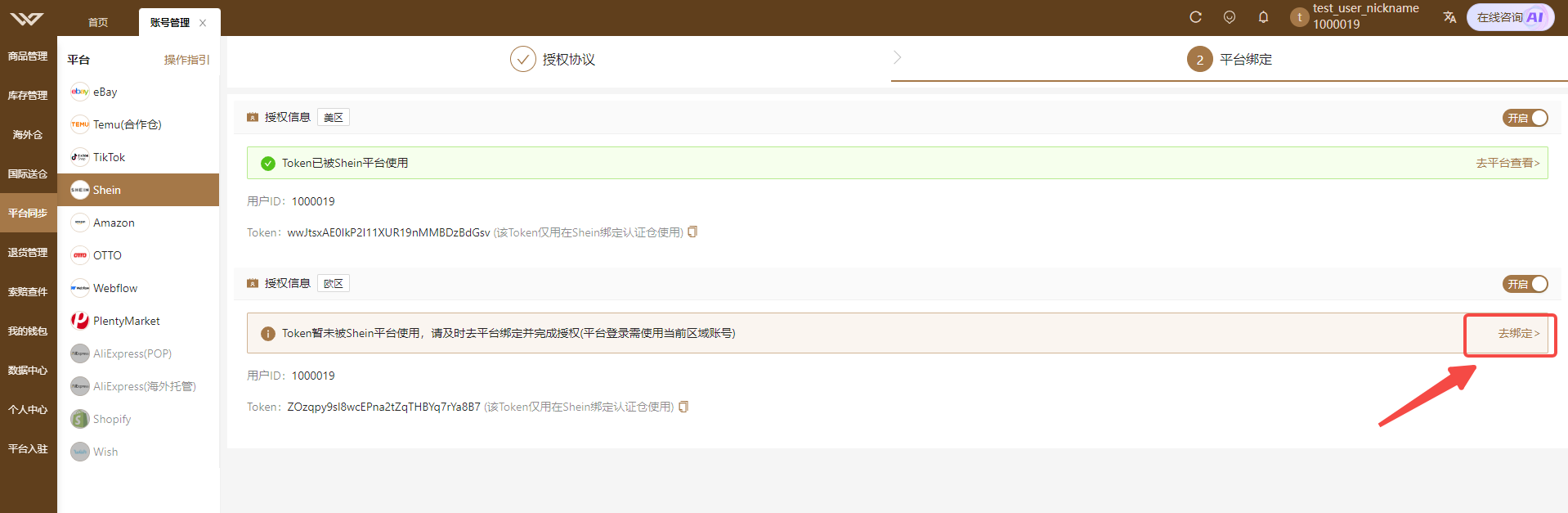Click 去平台查看 link

click(1508, 163)
